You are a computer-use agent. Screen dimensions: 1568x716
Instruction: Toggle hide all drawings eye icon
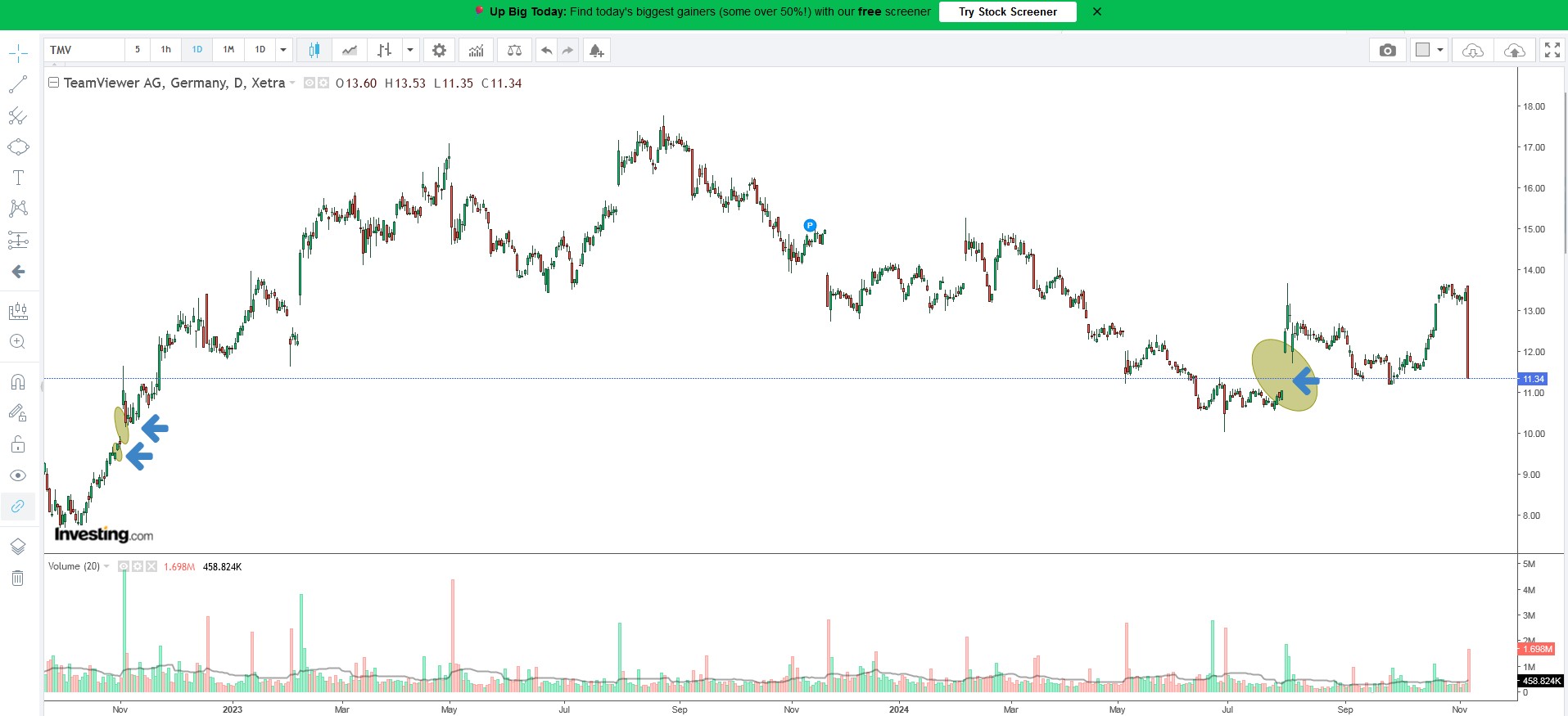coord(18,475)
